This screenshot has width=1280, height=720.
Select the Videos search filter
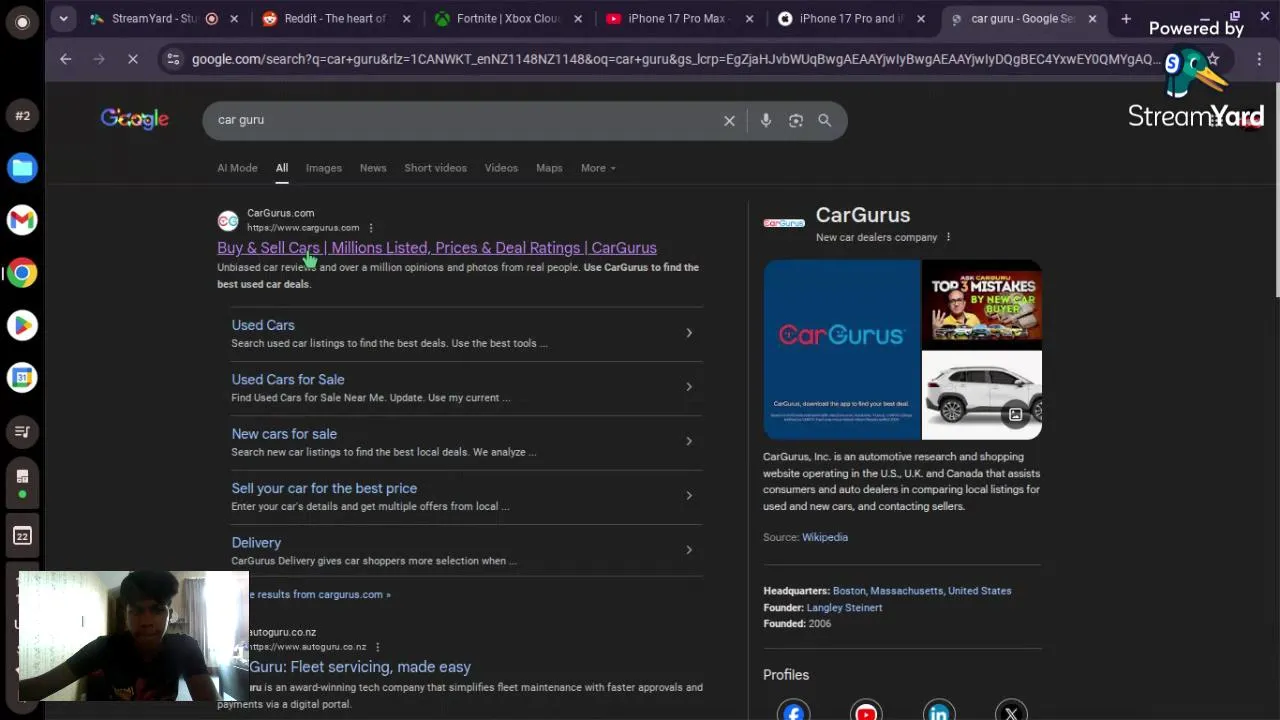pyautogui.click(x=501, y=168)
